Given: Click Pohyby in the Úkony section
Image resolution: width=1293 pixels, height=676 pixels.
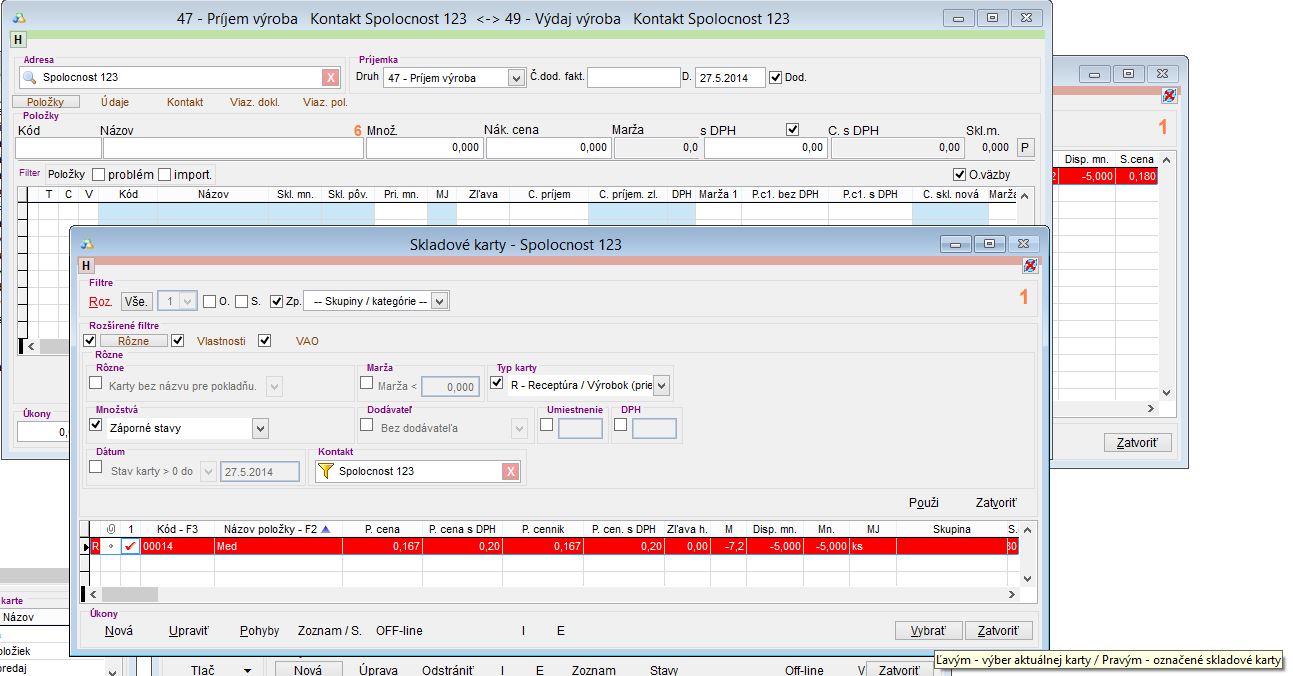Looking at the screenshot, I should (259, 631).
